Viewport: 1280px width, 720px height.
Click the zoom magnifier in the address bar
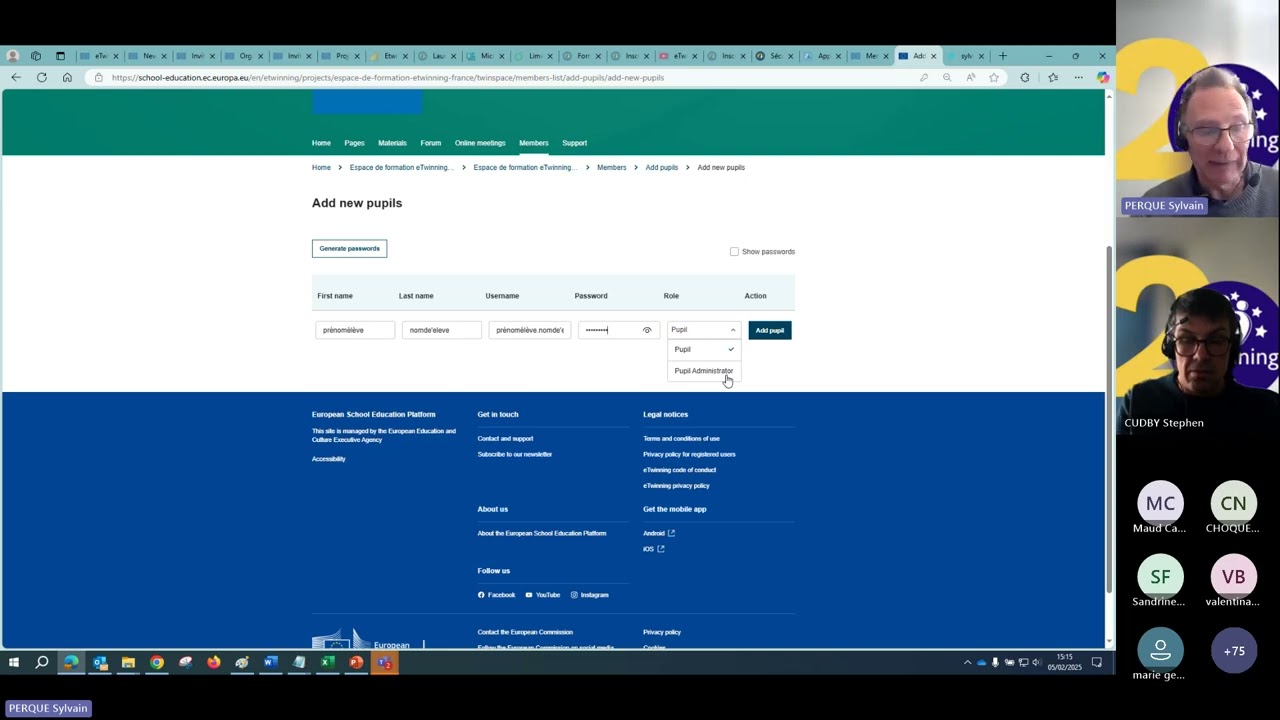(947, 77)
